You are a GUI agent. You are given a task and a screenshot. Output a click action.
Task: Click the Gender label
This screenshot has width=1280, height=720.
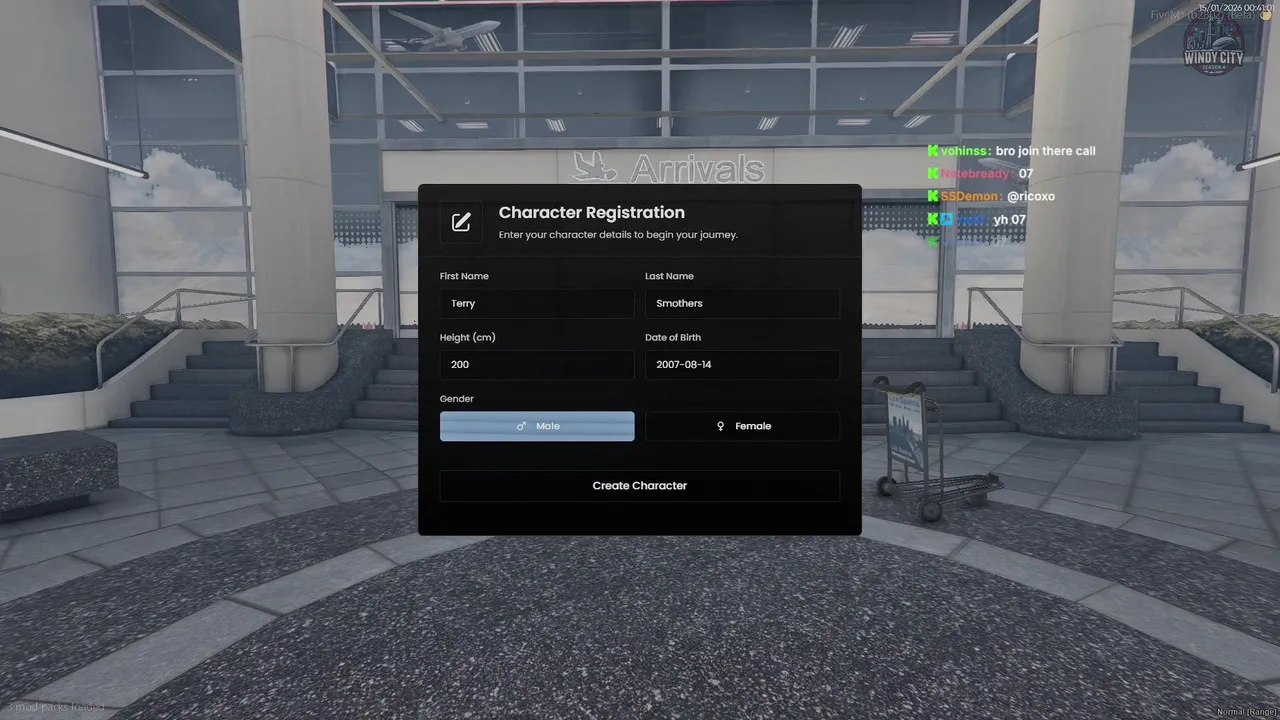pos(457,399)
